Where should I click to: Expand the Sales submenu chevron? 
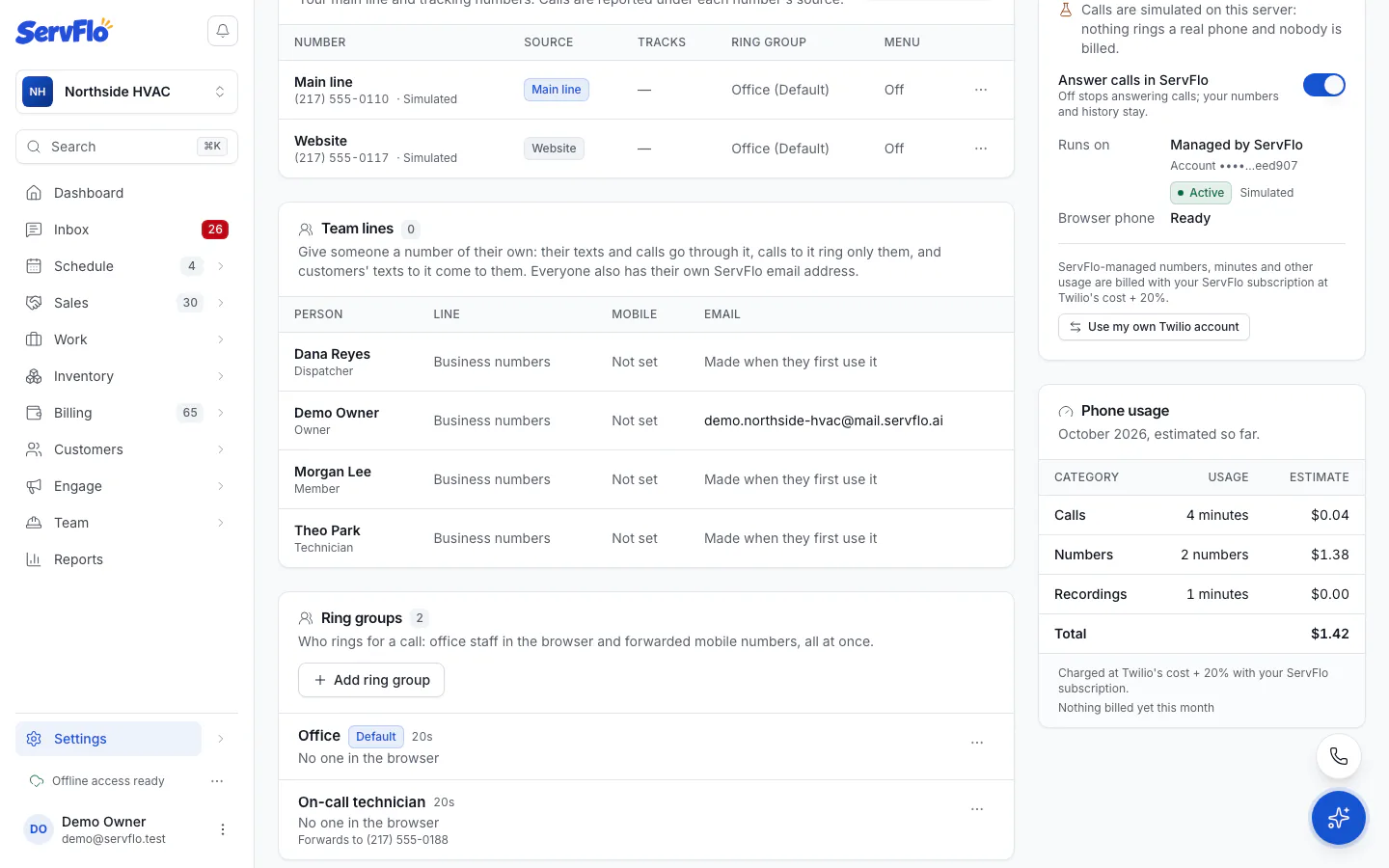click(221, 303)
